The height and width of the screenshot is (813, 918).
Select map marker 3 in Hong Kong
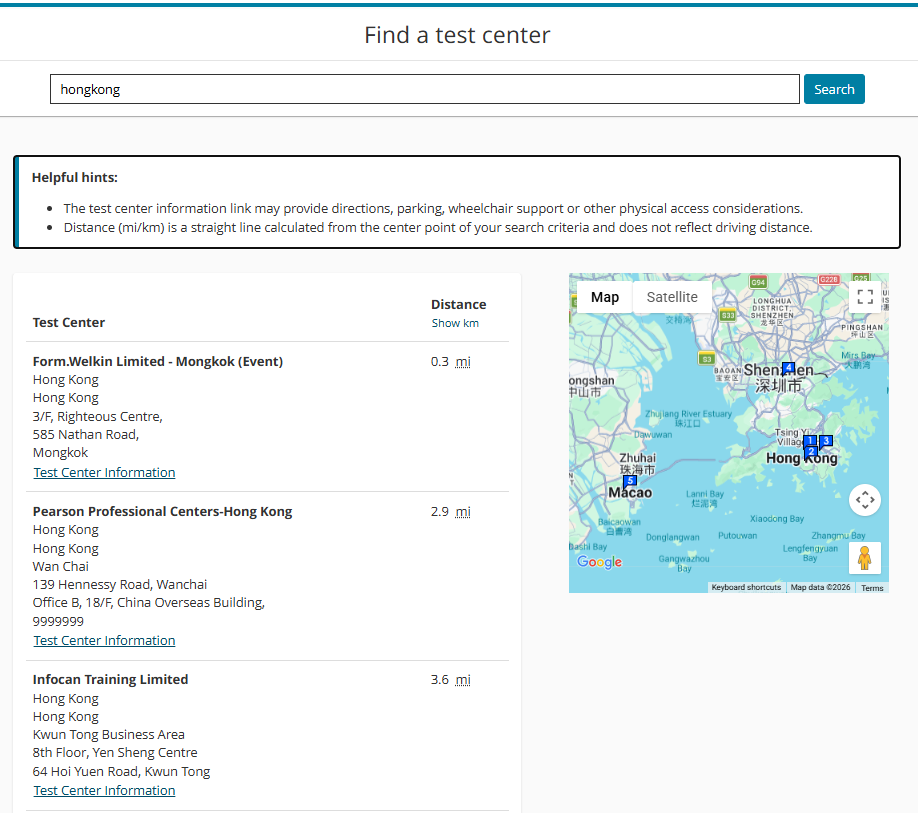[x=825, y=441]
